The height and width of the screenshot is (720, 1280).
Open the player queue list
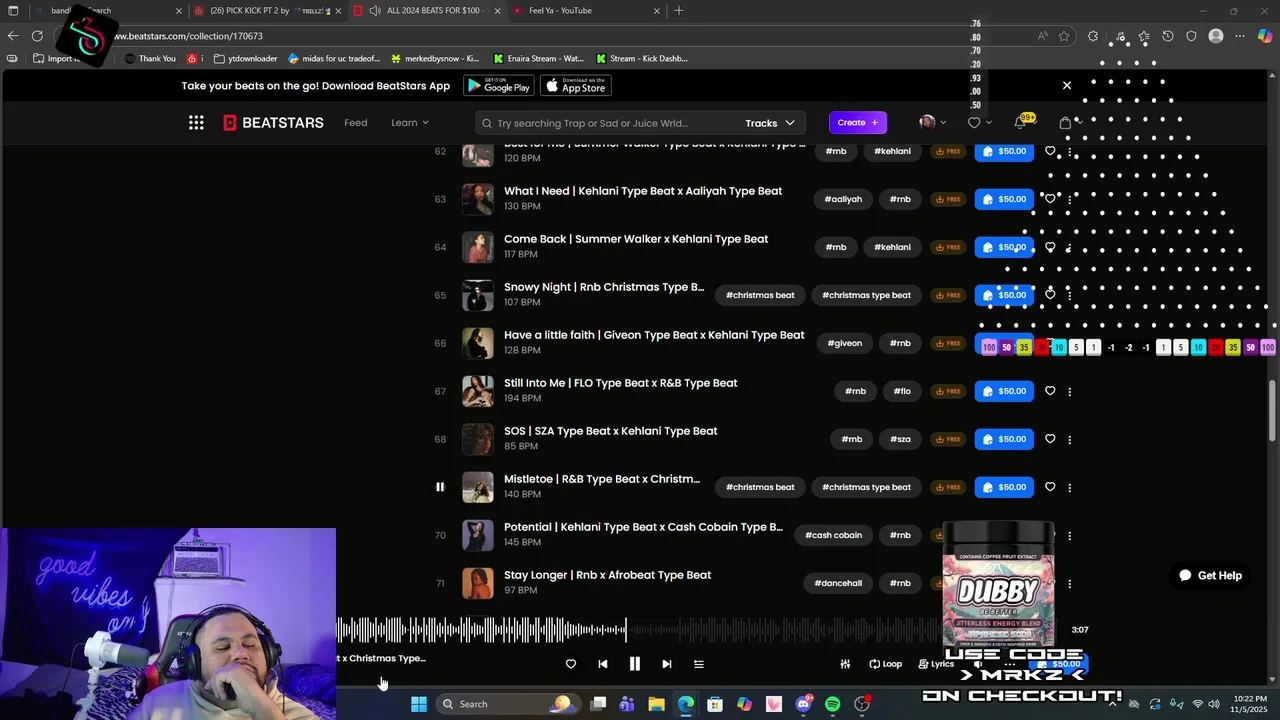coord(699,664)
